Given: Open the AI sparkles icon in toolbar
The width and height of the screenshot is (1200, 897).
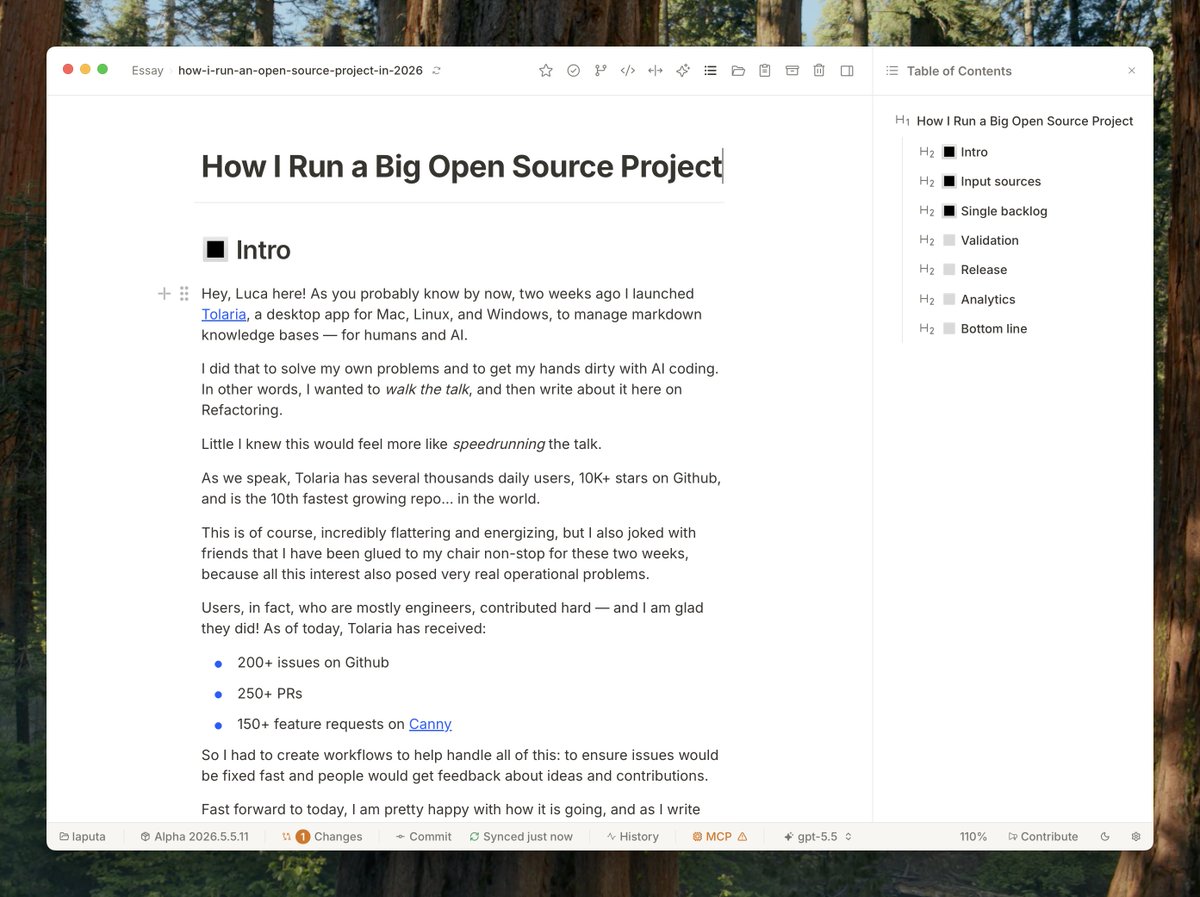Looking at the screenshot, I should 683,71.
